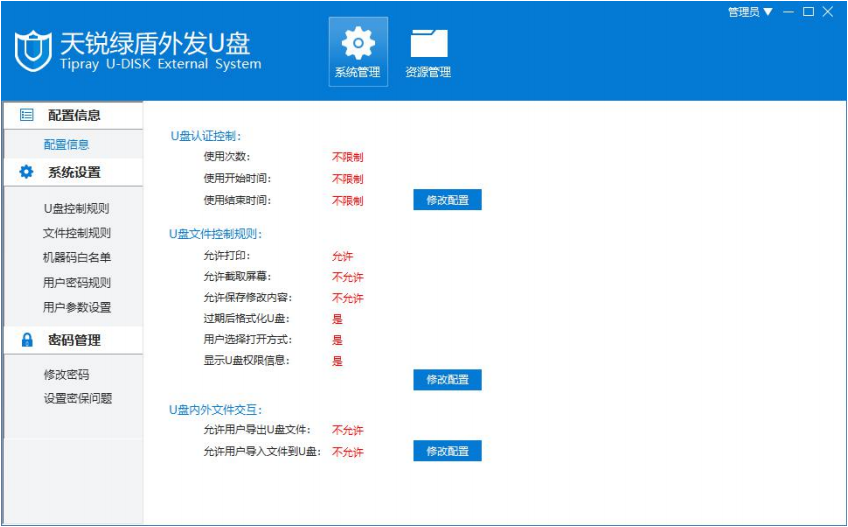Click 是 value beside 用户选择打开方式
848x527 pixels.
point(337,340)
